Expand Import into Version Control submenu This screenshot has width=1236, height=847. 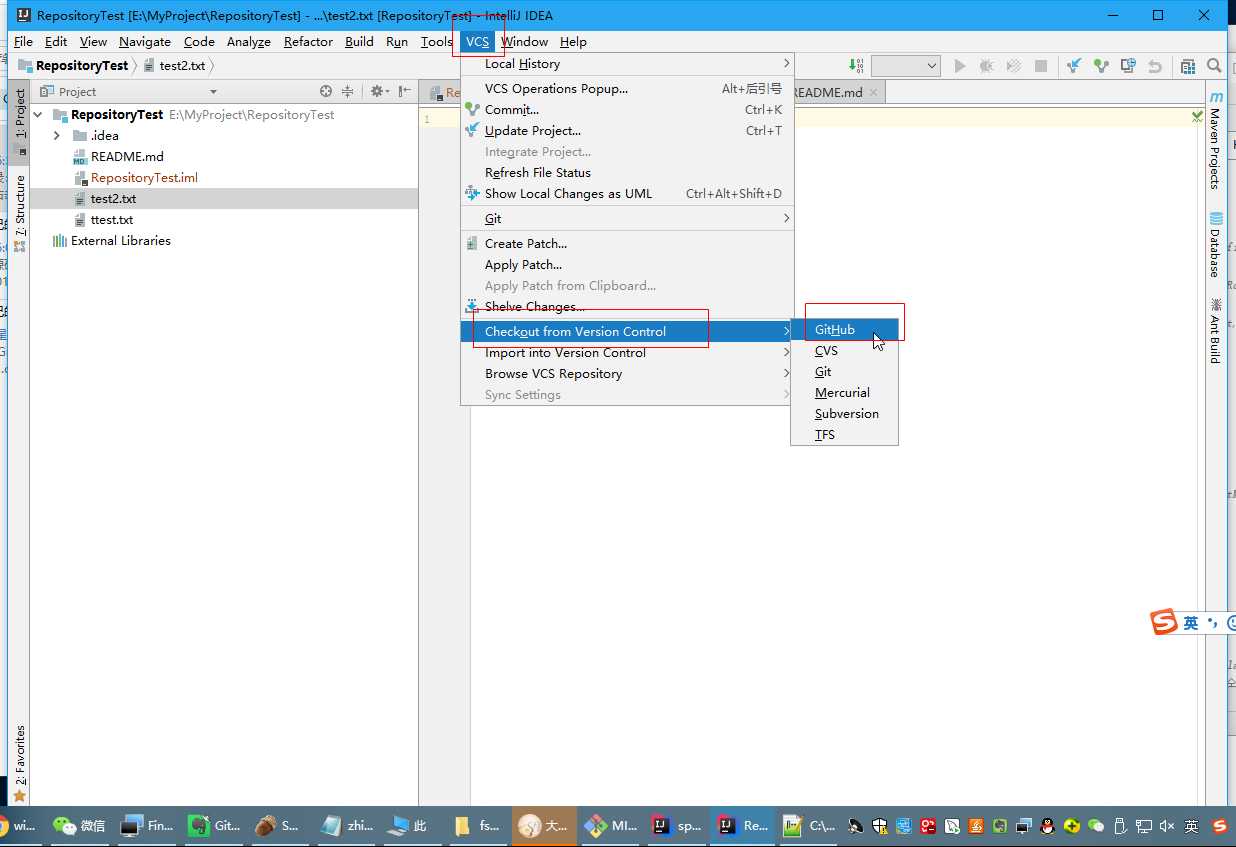tap(627, 353)
